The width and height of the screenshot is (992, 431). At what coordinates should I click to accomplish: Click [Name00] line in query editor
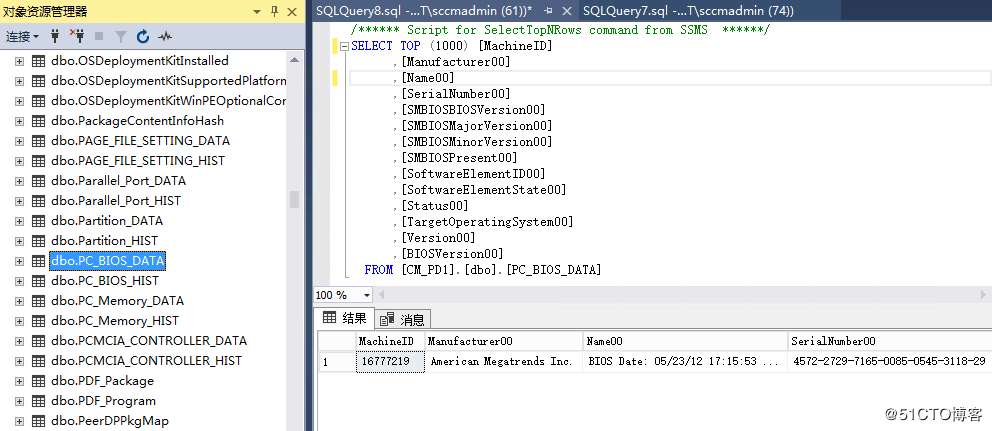click(x=427, y=78)
